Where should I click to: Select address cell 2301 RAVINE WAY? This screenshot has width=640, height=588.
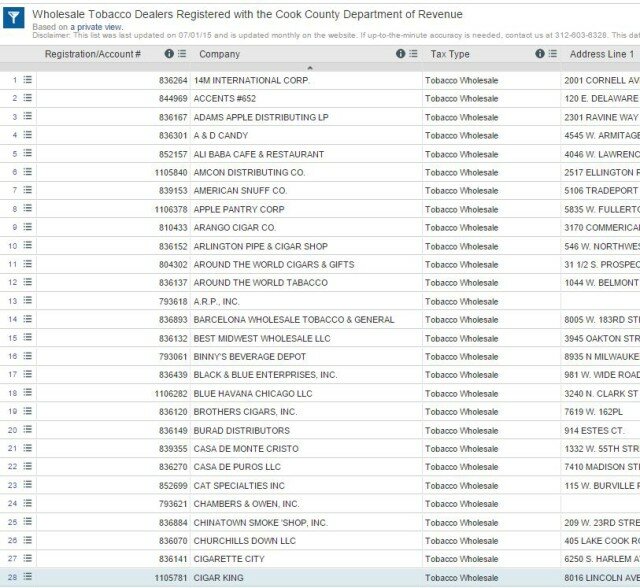[601, 118]
